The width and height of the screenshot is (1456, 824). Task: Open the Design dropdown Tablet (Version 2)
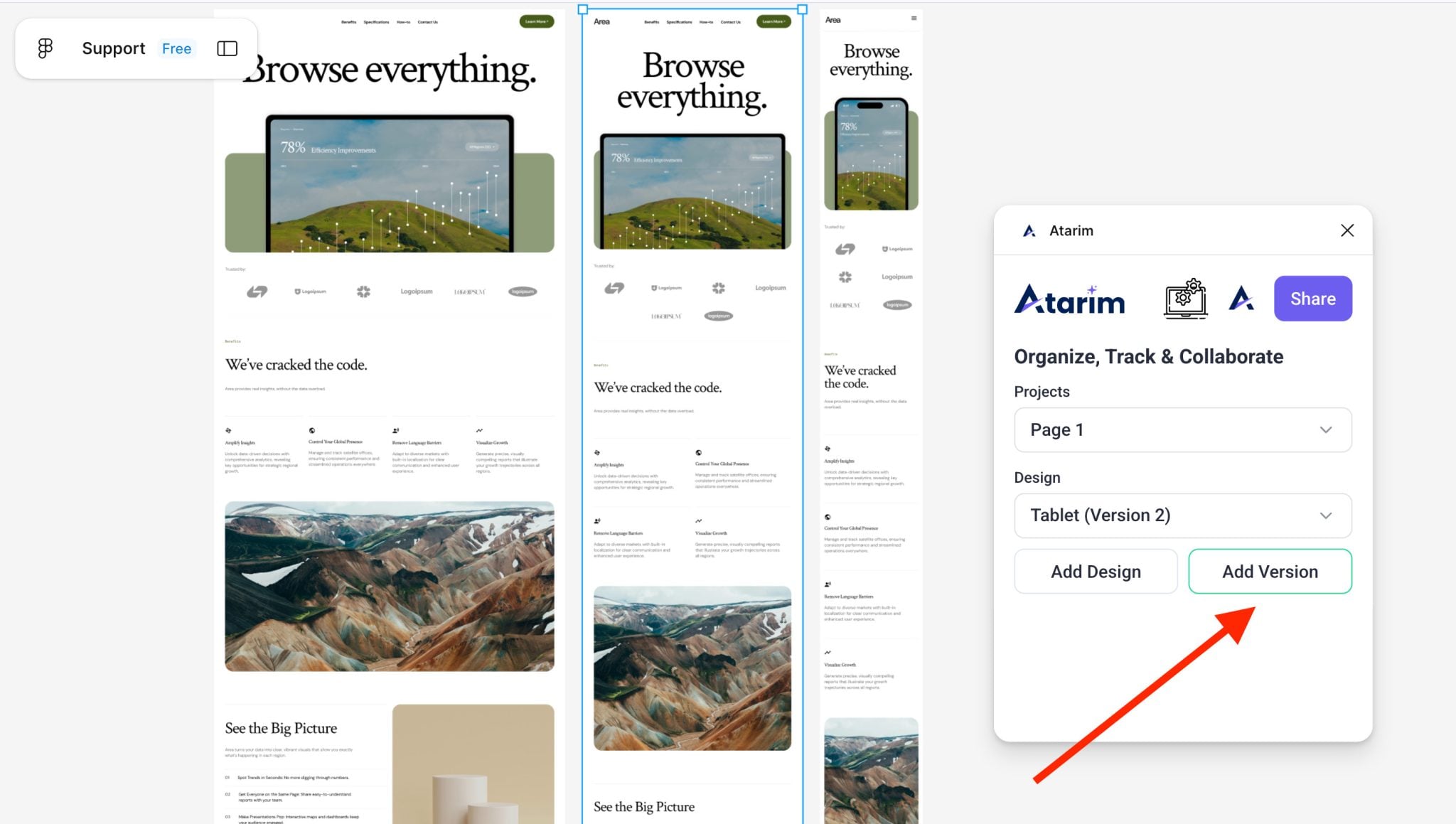pyautogui.click(x=1182, y=515)
